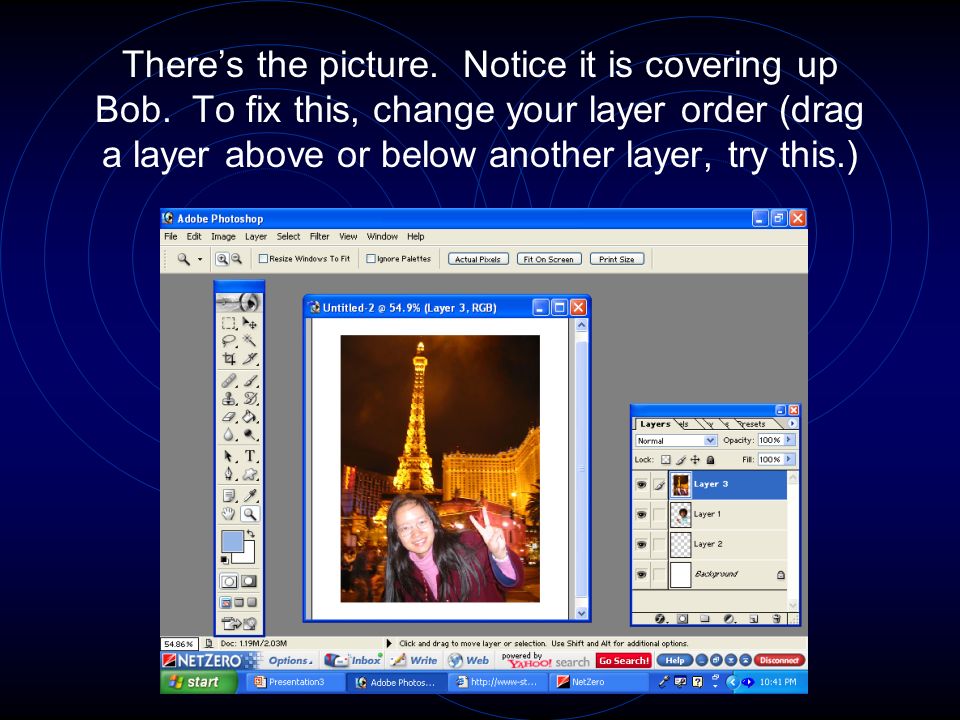Select the Paint Bucket tool
This screenshot has width=960, height=720.
(x=249, y=417)
